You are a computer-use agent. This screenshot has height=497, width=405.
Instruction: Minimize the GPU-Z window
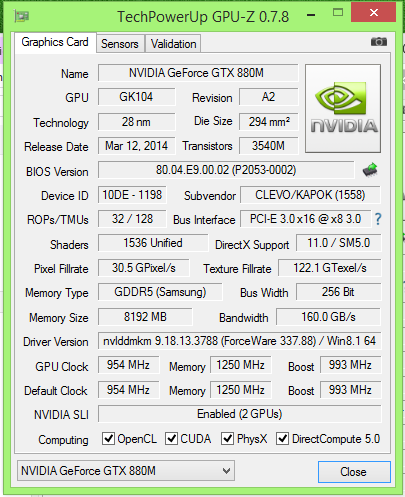311,15
